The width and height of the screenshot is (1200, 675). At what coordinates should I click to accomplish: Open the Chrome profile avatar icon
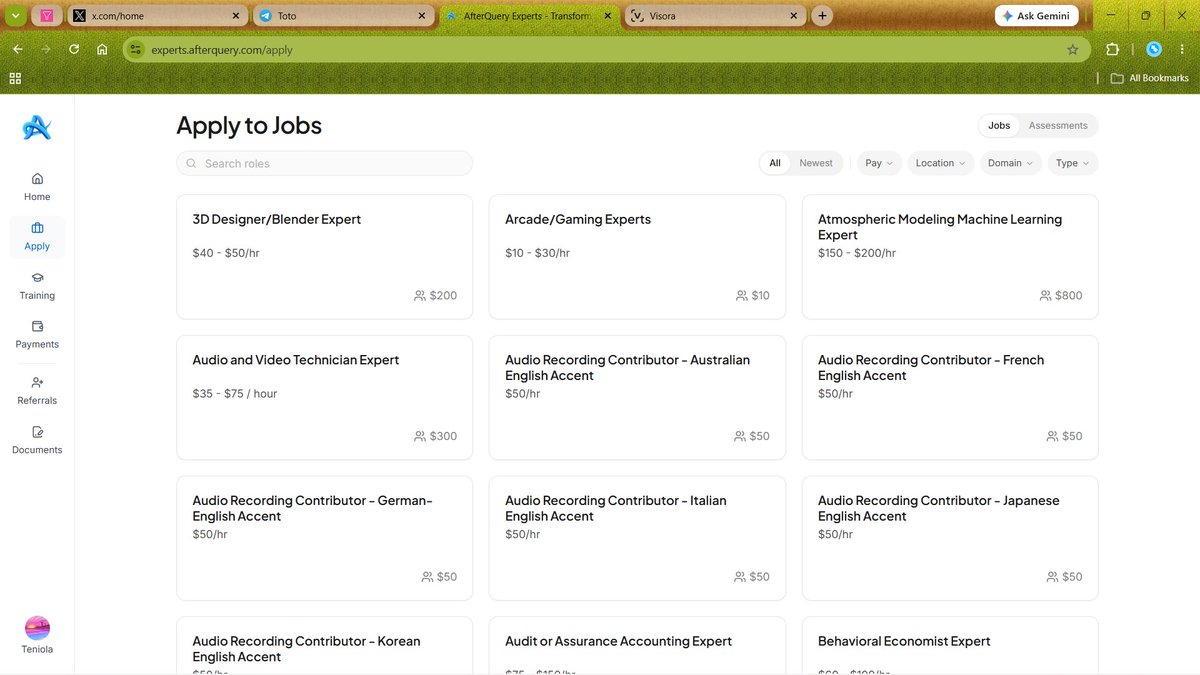[x=1154, y=49]
